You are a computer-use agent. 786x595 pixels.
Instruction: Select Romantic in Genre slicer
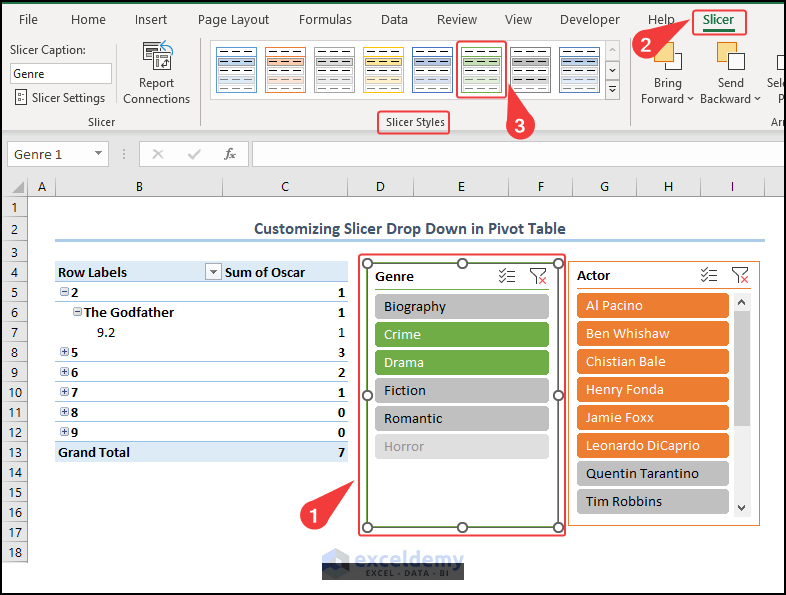point(462,419)
